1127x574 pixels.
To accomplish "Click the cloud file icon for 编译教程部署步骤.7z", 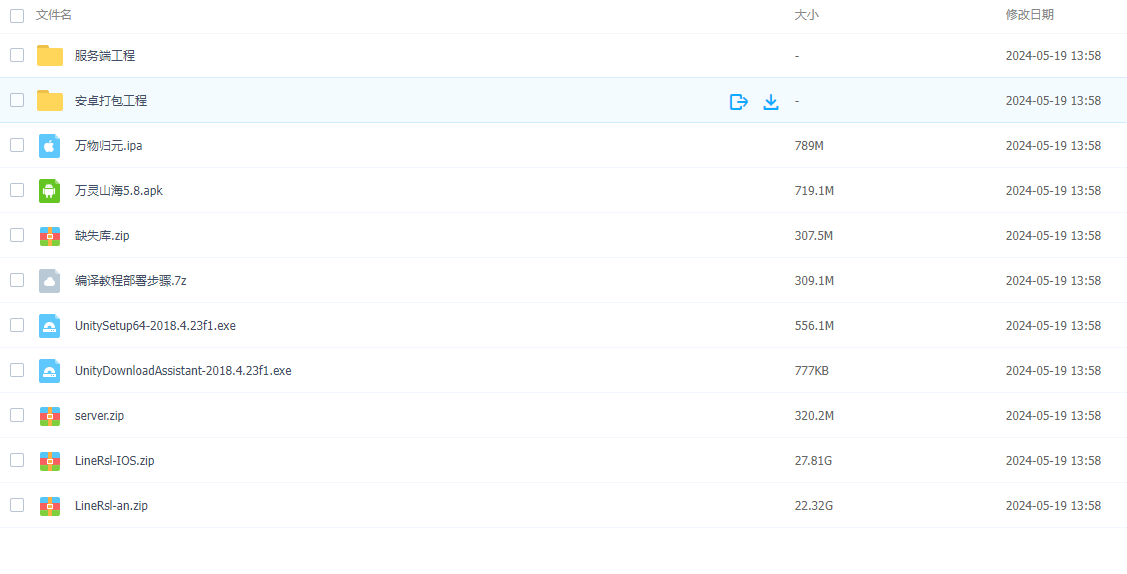I will tap(50, 281).
